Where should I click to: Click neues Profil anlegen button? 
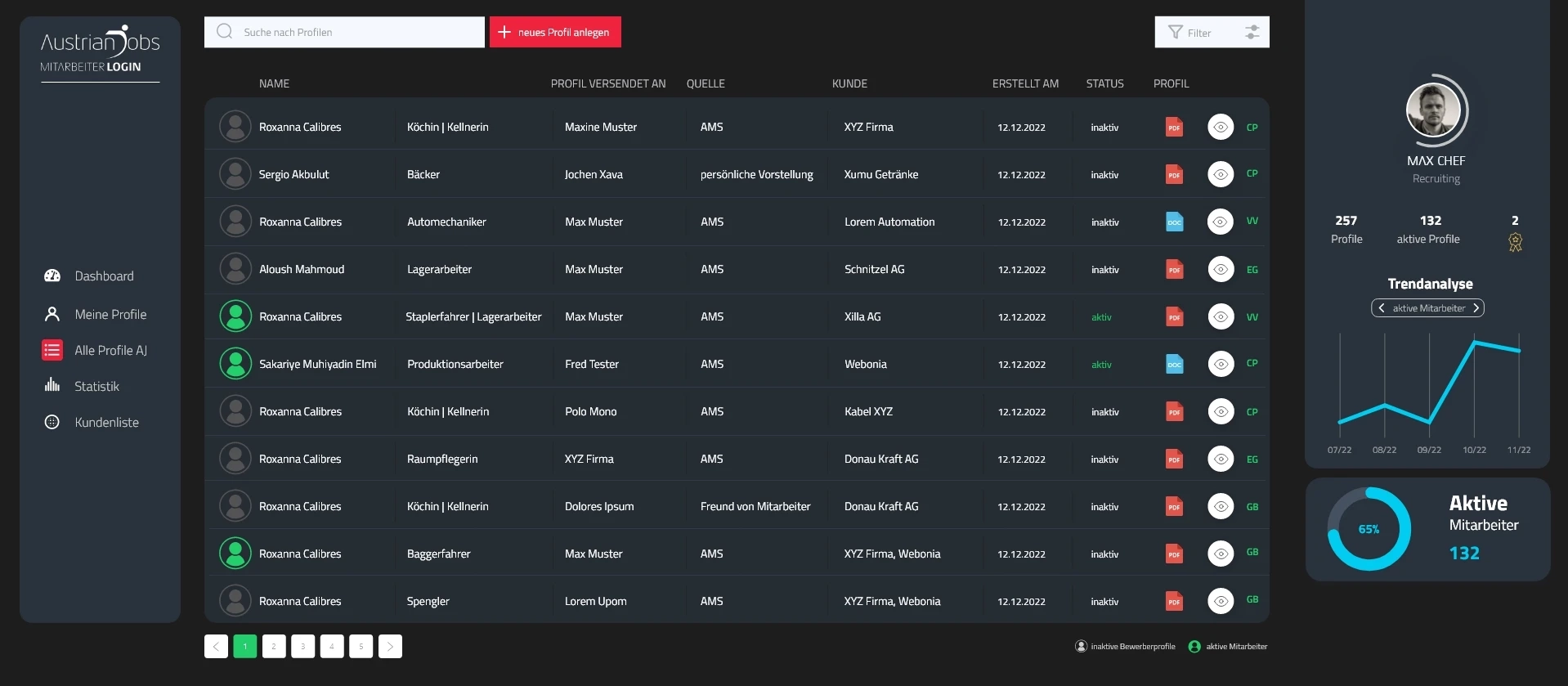[555, 33]
